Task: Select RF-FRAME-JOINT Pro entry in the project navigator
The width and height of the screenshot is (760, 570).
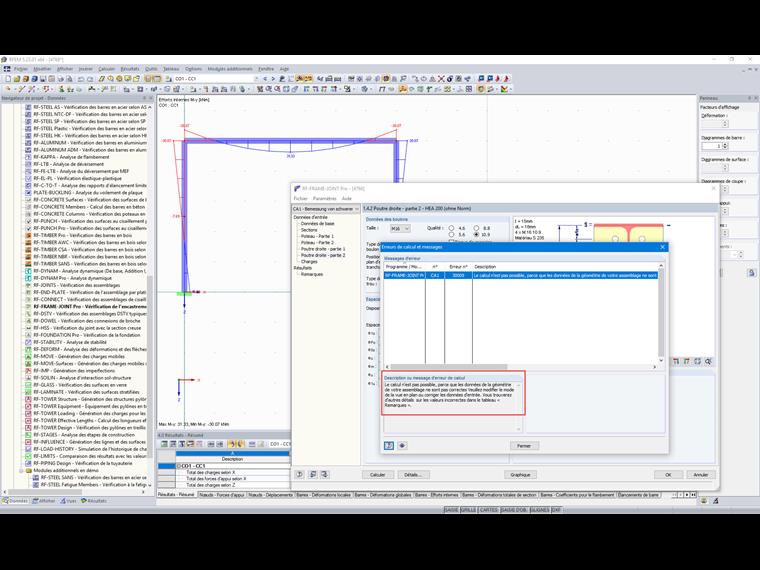Action: pyautogui.click(x=90, y=307)
